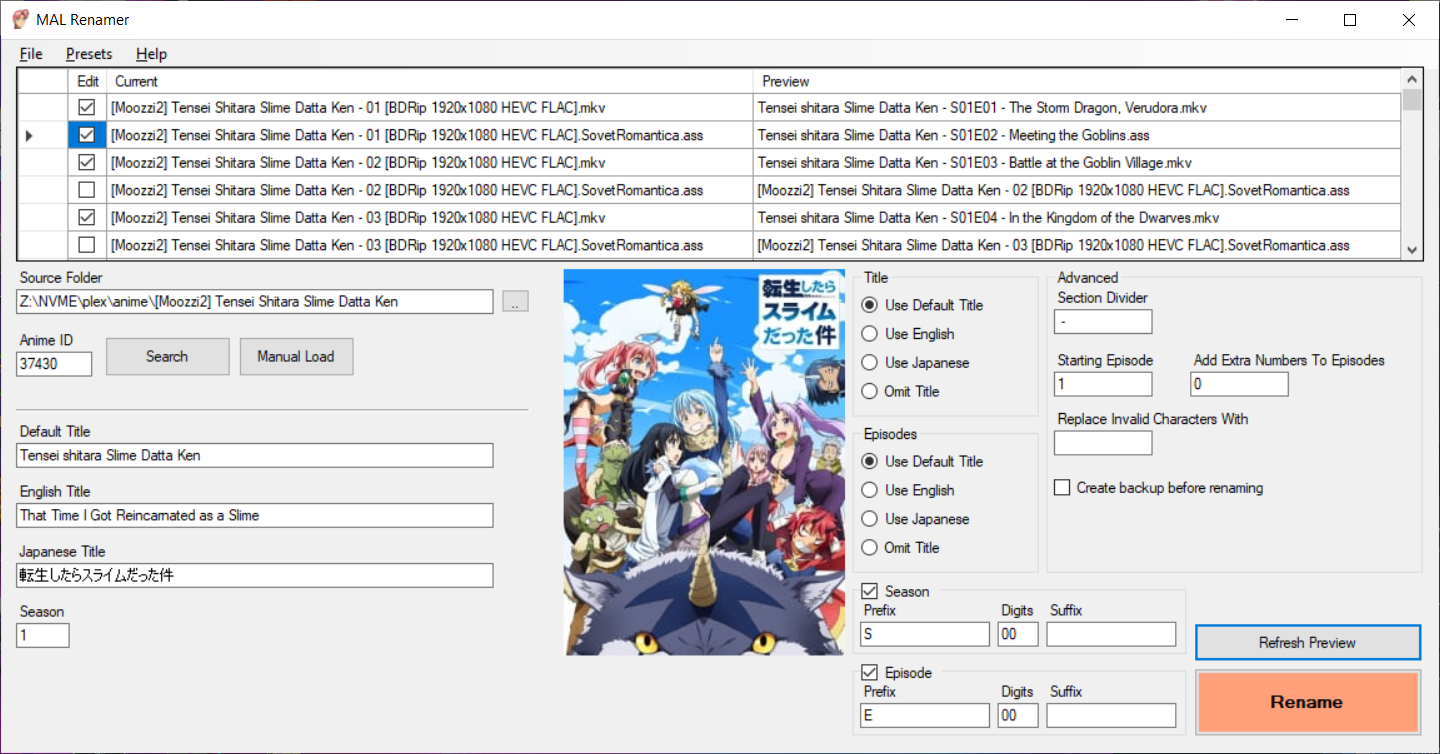Click the file list scroll up arrow

(1412, 80)
